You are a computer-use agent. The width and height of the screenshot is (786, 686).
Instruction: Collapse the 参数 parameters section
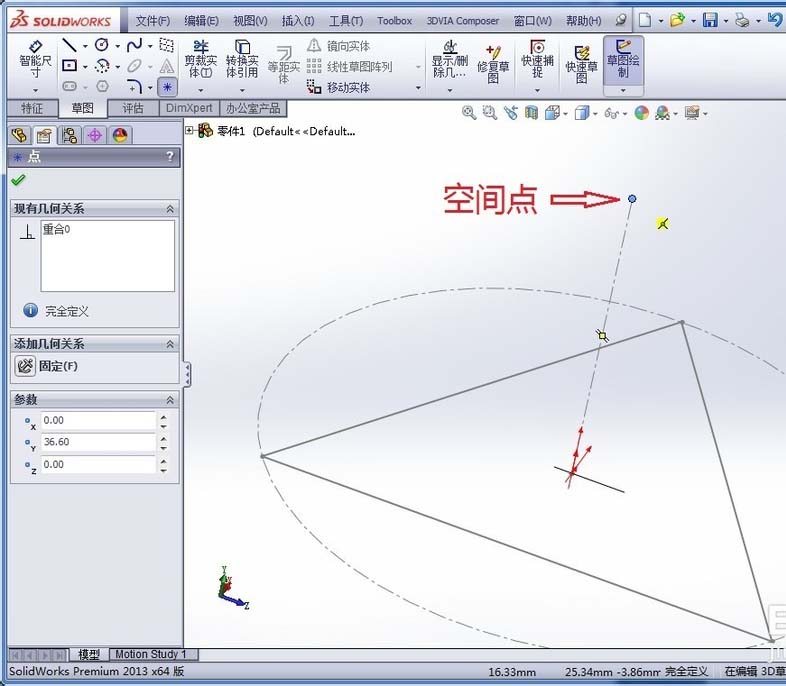point(170,400)
